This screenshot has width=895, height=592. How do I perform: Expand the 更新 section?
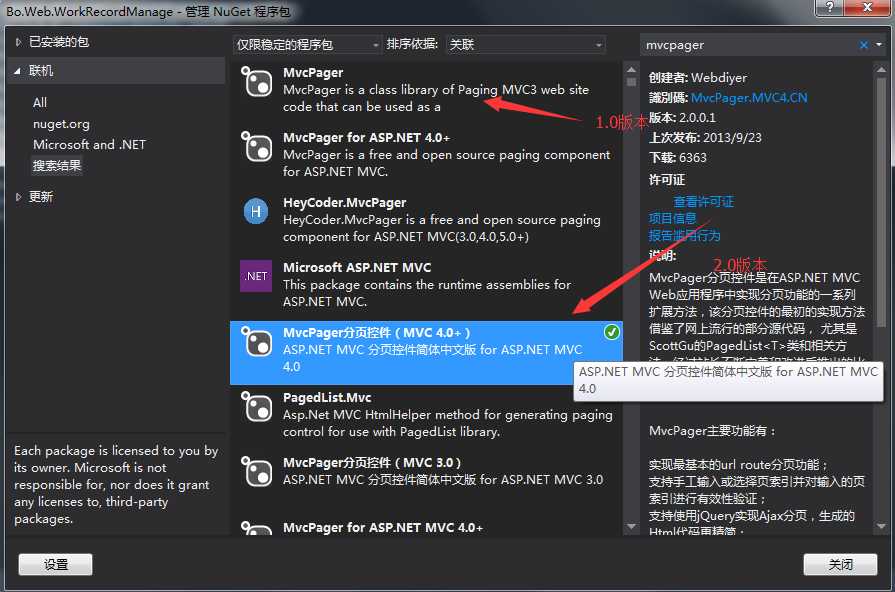[18, 197]
